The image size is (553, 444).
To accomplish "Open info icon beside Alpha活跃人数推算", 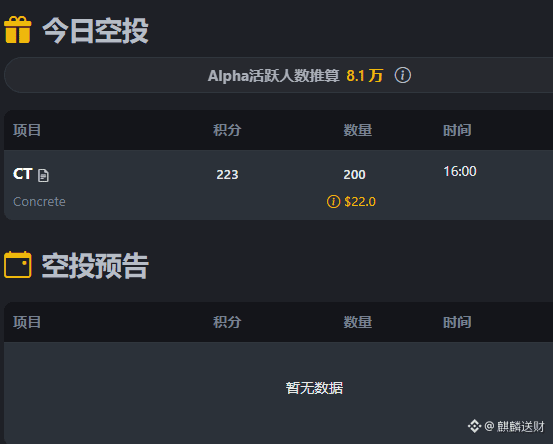I will [x=402, y=75].
